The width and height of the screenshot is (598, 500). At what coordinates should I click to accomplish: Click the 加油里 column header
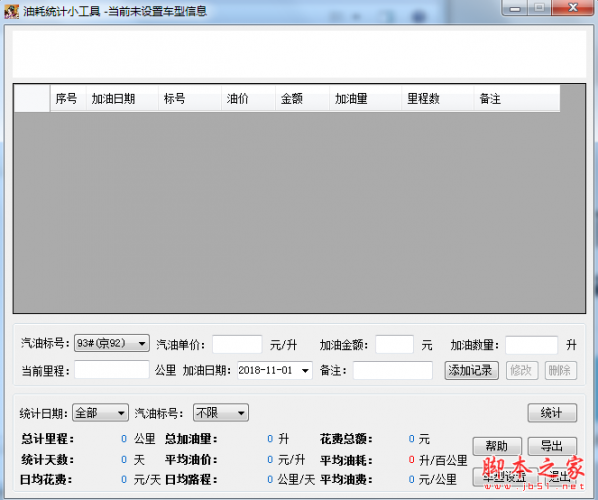(x=365, y=98)
